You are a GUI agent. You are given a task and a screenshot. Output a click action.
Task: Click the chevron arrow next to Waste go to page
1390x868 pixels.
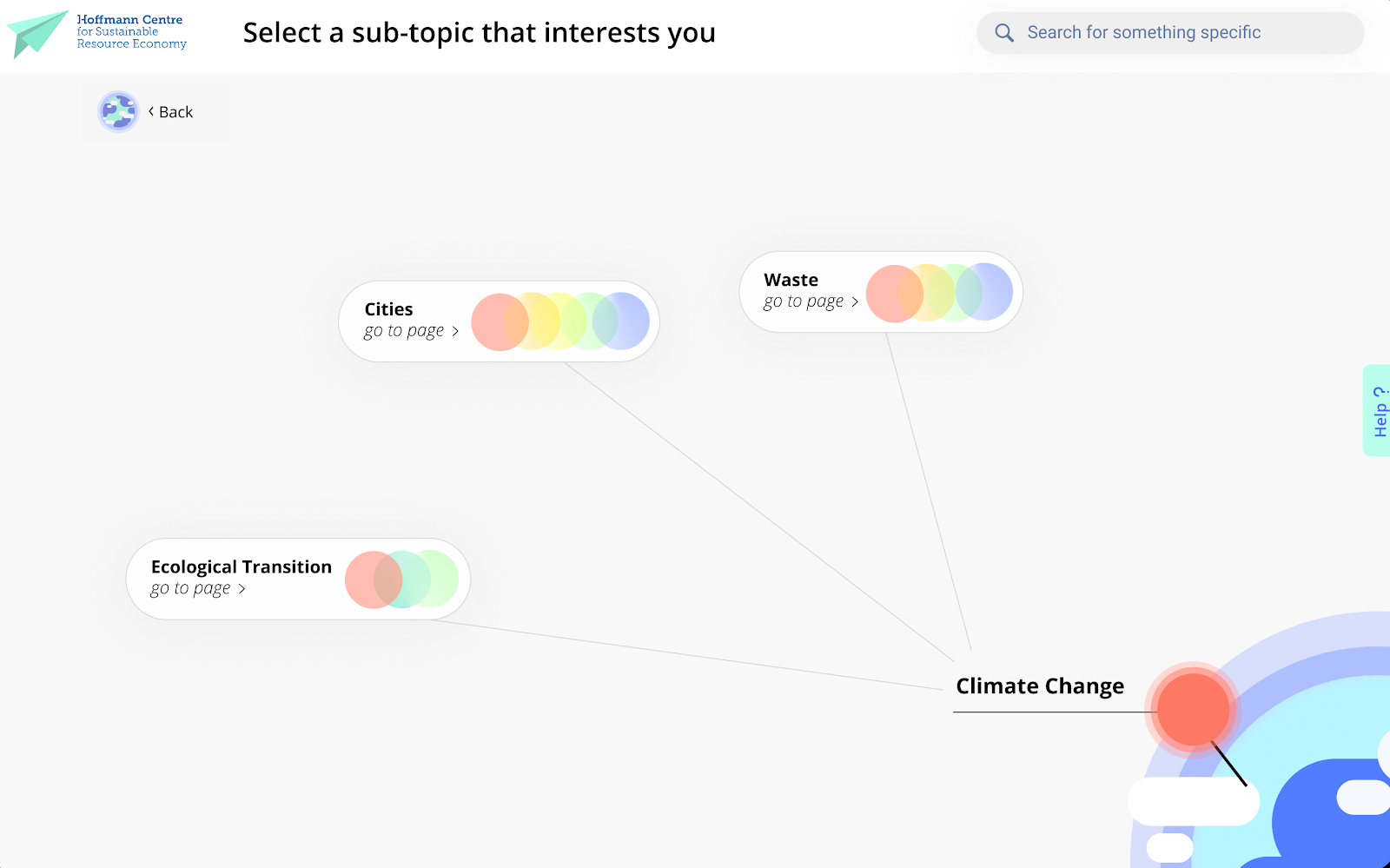pos(855,301)
